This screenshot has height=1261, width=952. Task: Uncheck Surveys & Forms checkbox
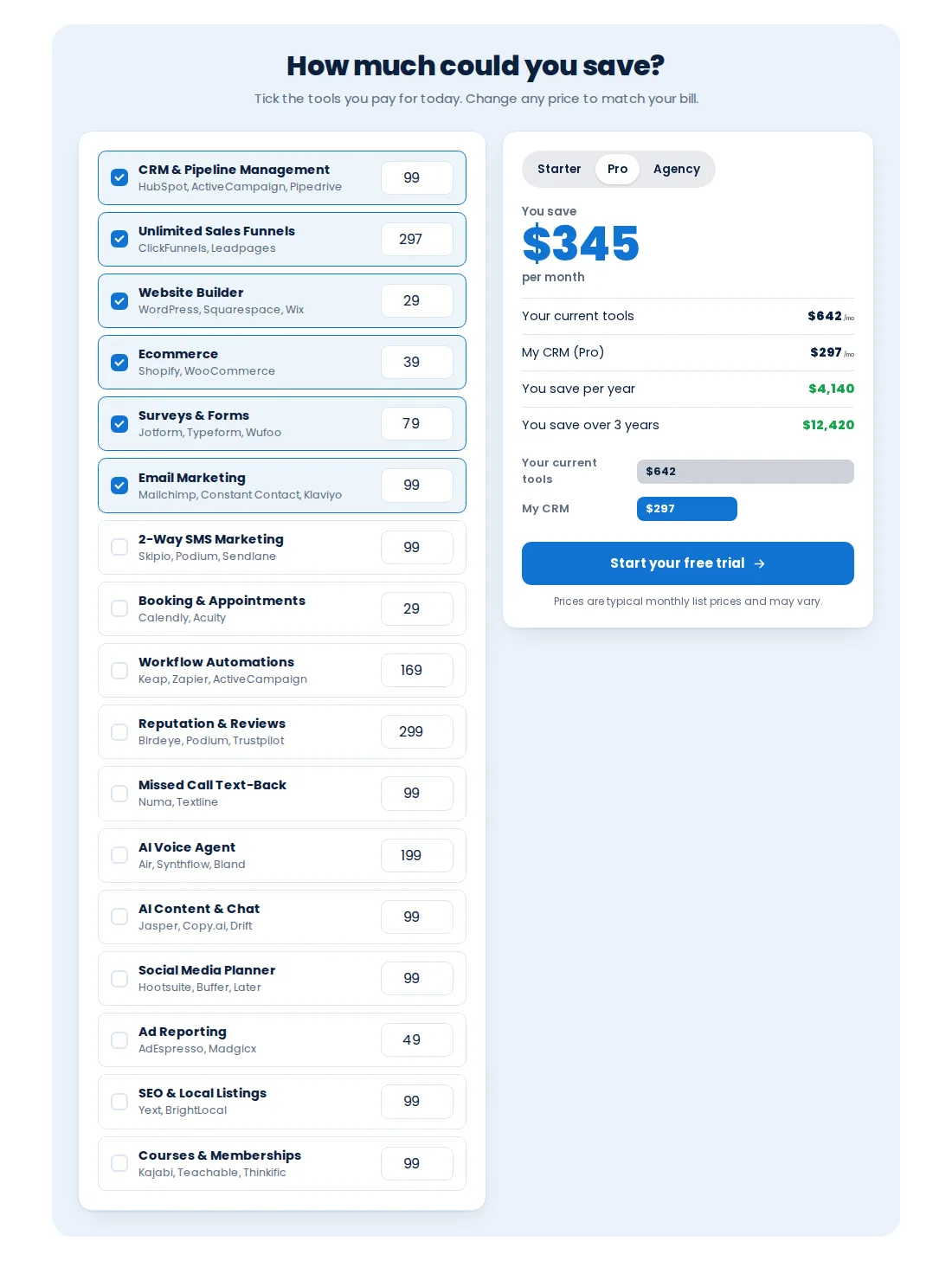coord(119,423)
